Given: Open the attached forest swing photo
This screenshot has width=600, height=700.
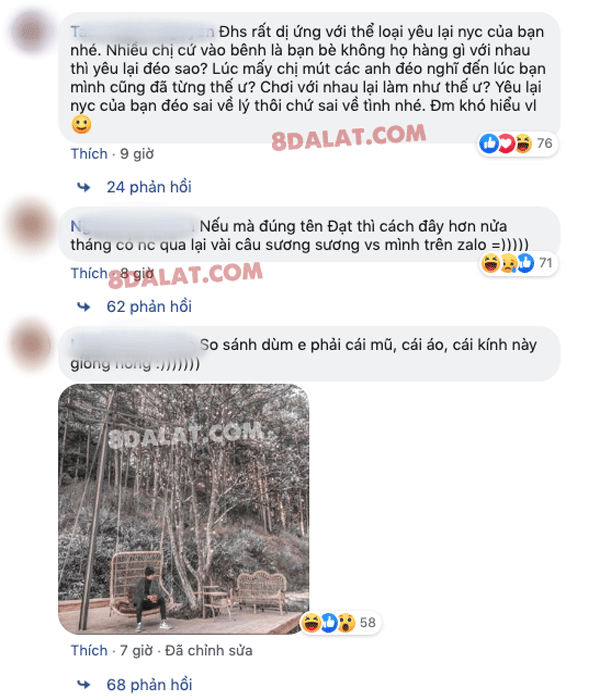Looking at the screenshot, I should (x=183, y=509).
